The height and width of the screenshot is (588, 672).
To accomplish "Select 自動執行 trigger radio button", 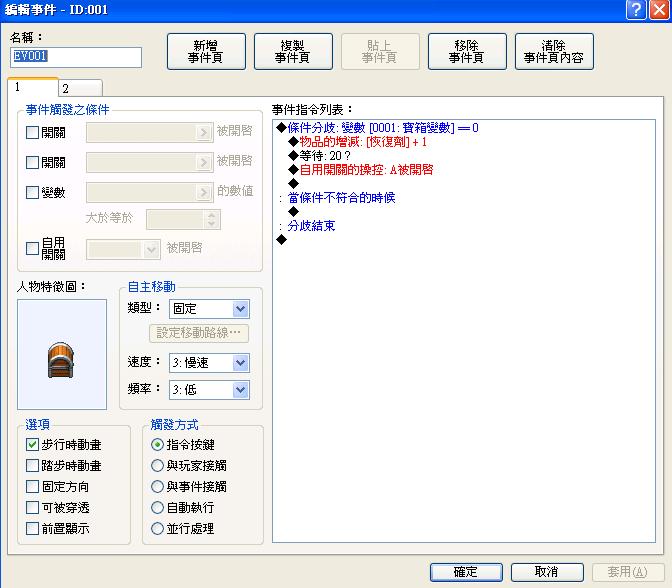I will [157, 508].
